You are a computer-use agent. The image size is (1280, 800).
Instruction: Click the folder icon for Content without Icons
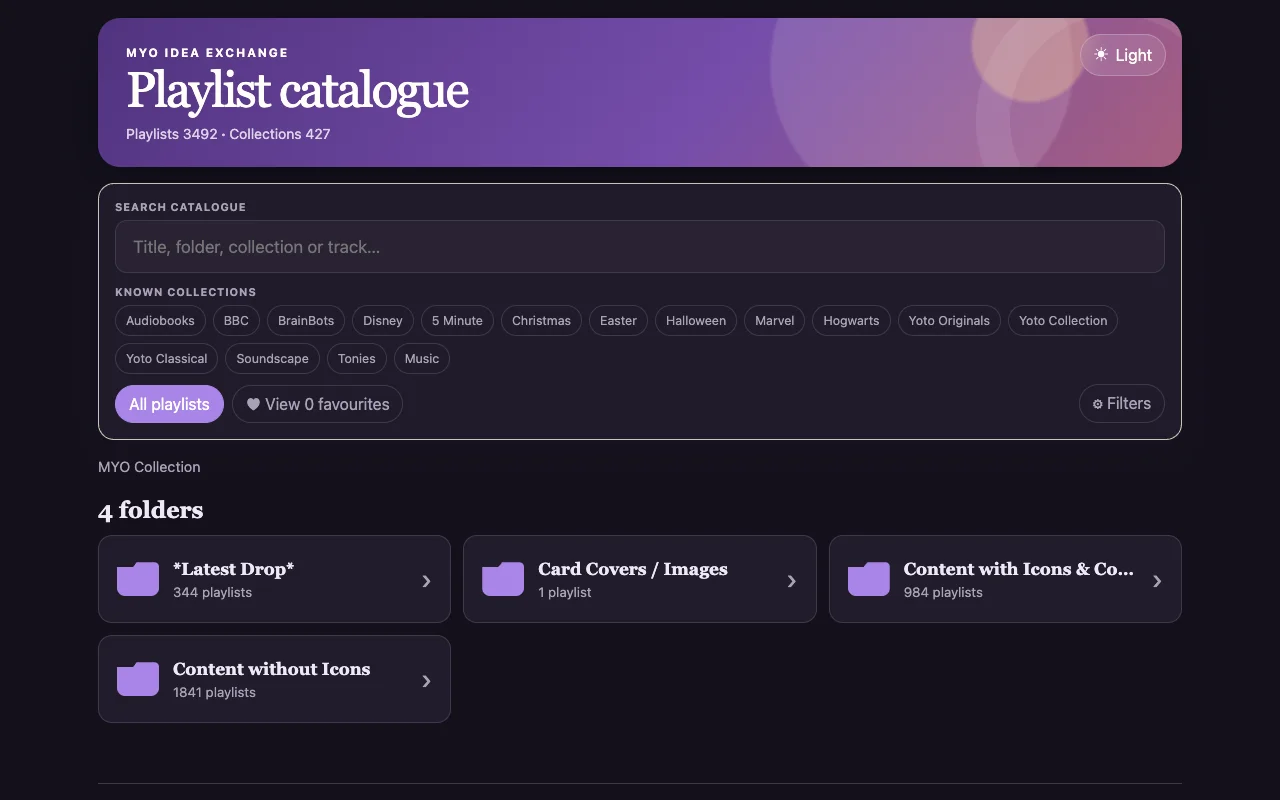coord(138,679)
